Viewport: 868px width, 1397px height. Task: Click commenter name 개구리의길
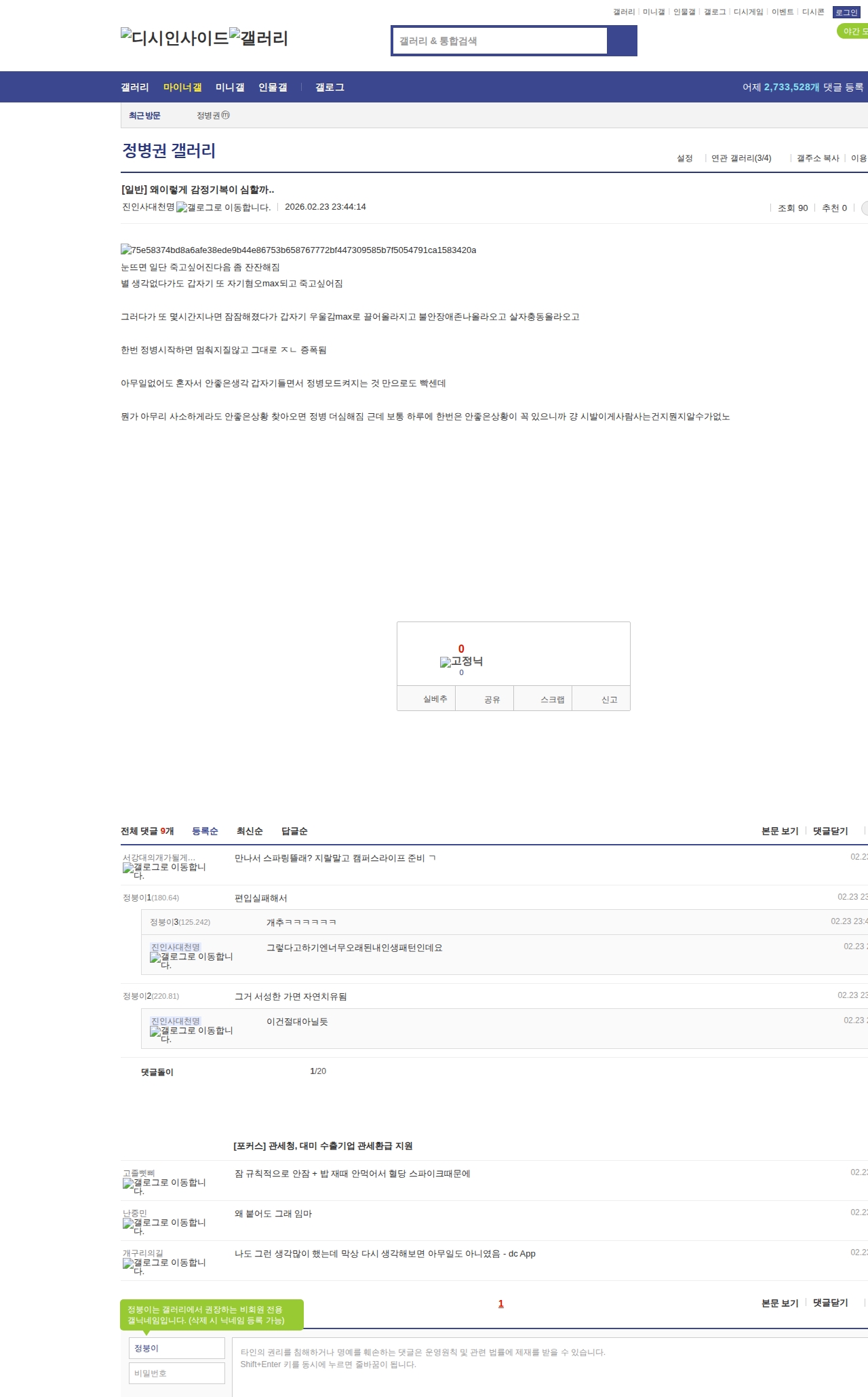(143, 1253)
